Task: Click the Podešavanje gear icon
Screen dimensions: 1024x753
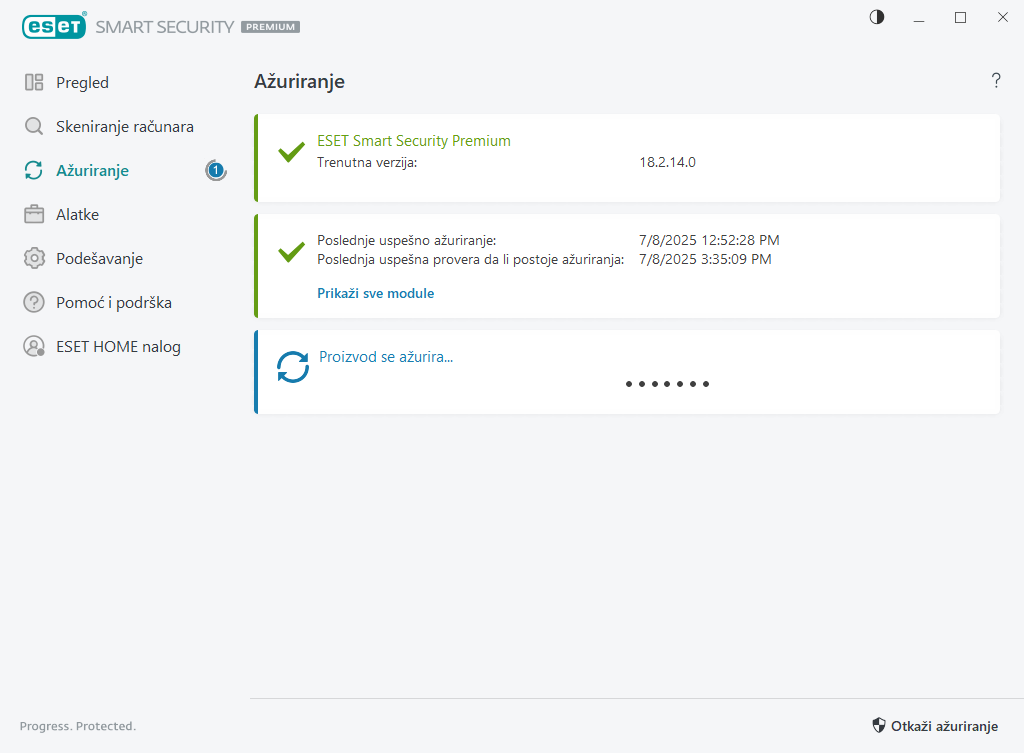Action: tap(34, 259)
